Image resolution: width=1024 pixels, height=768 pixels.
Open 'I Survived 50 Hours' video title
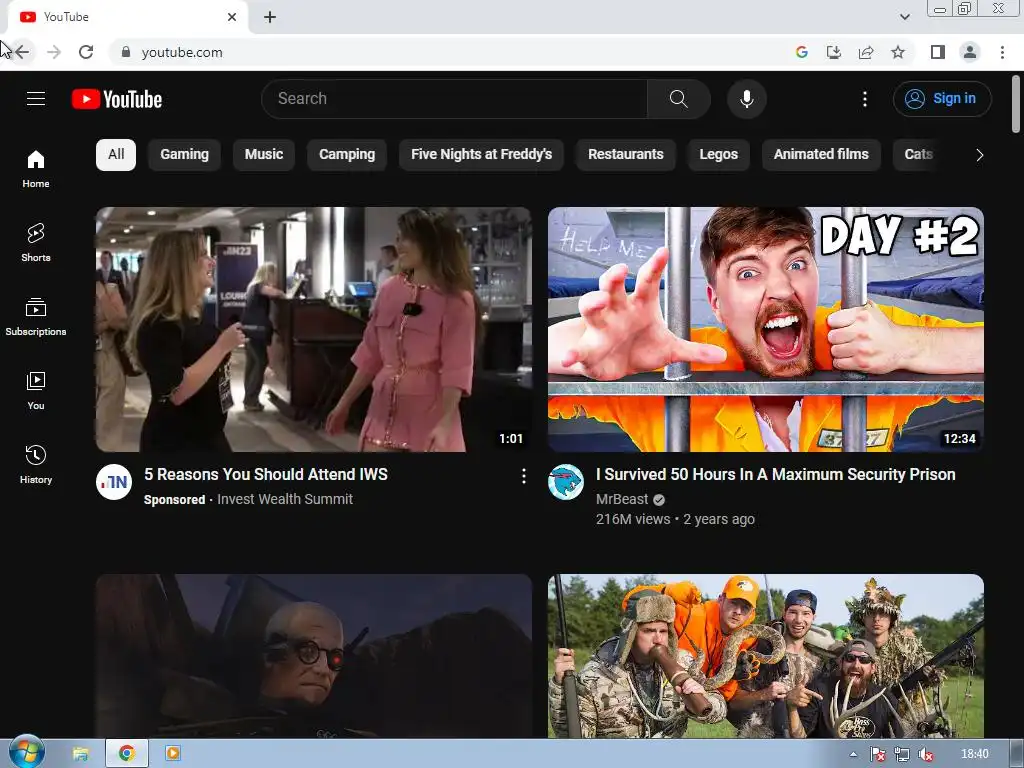[775, 475]
